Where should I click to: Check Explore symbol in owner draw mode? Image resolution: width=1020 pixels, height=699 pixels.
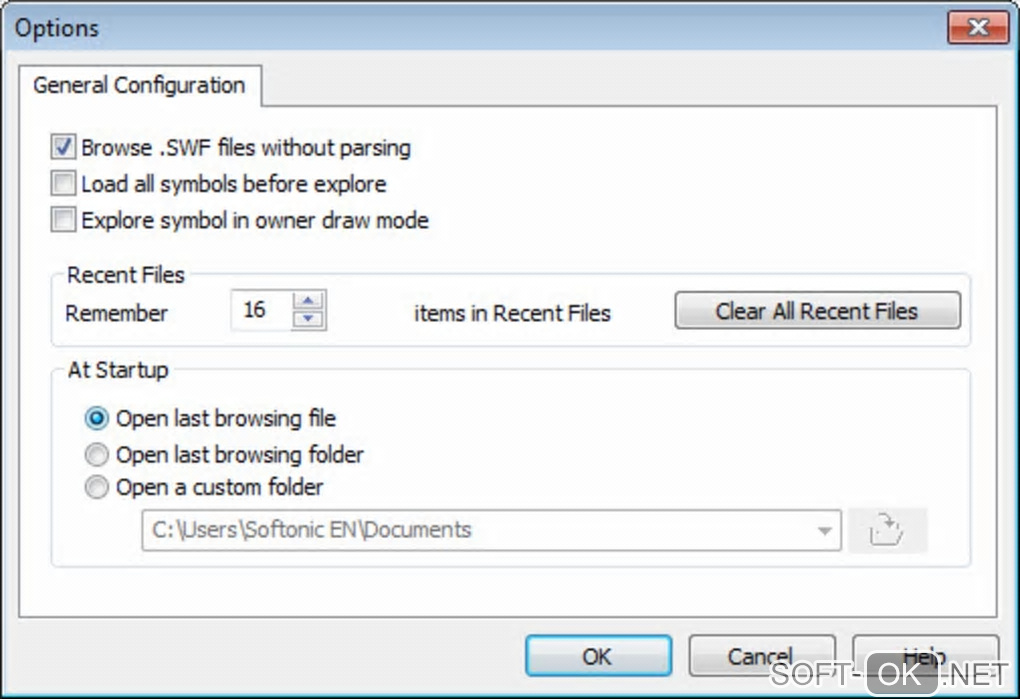(64, 220)
